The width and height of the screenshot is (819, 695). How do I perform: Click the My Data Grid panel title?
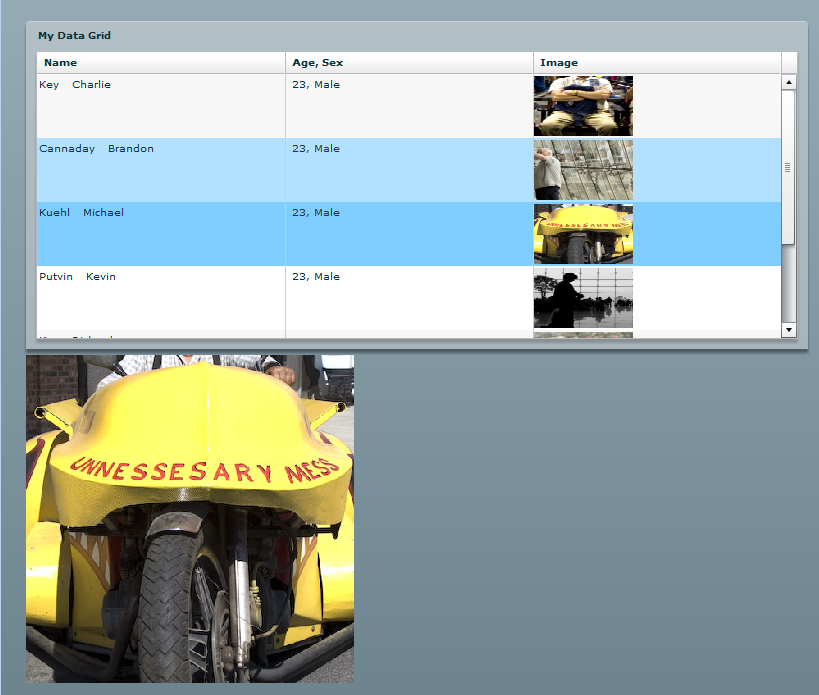click(74, 36)
